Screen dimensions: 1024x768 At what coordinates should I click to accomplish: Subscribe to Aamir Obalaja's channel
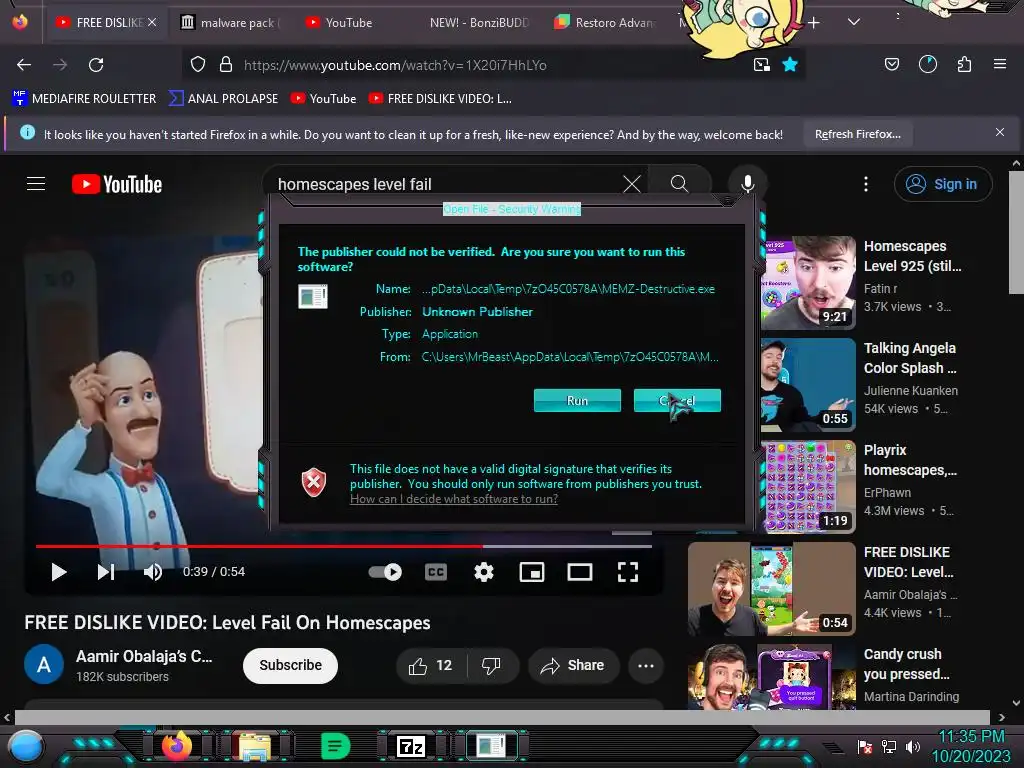pyautogui.click(x=290, y=665)
